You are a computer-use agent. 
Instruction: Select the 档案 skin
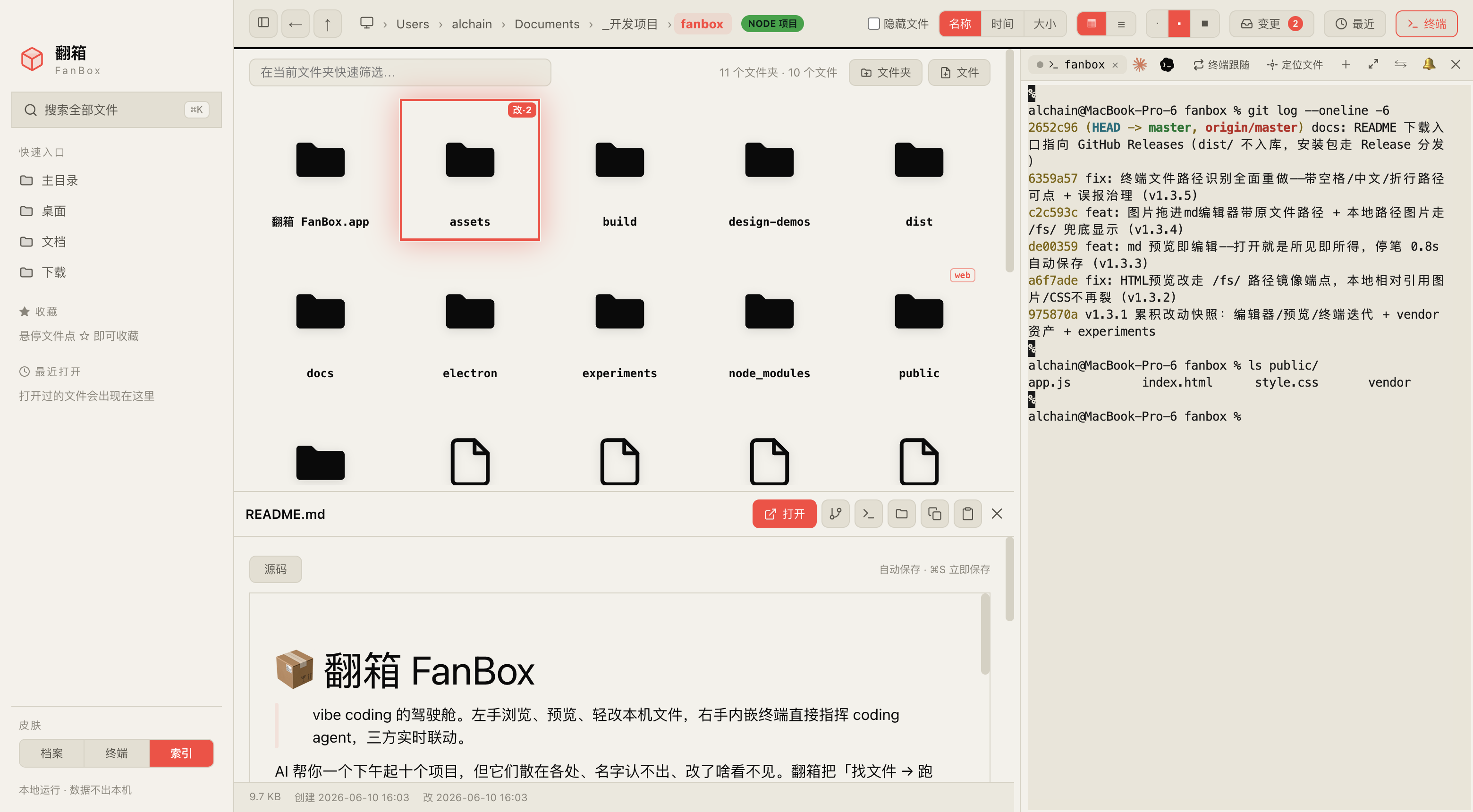point(51,753)
